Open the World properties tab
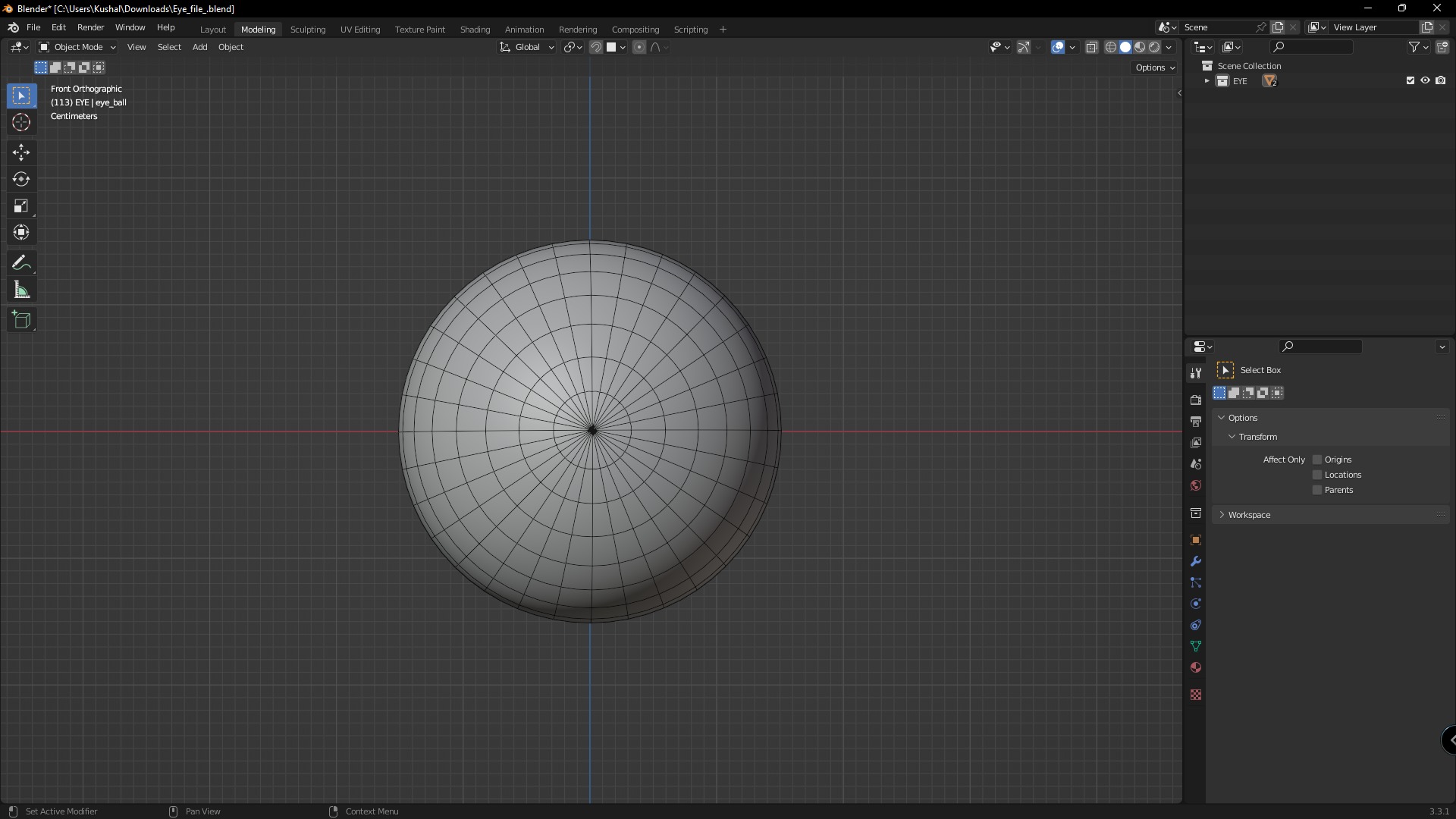 tap(1196, 485)
